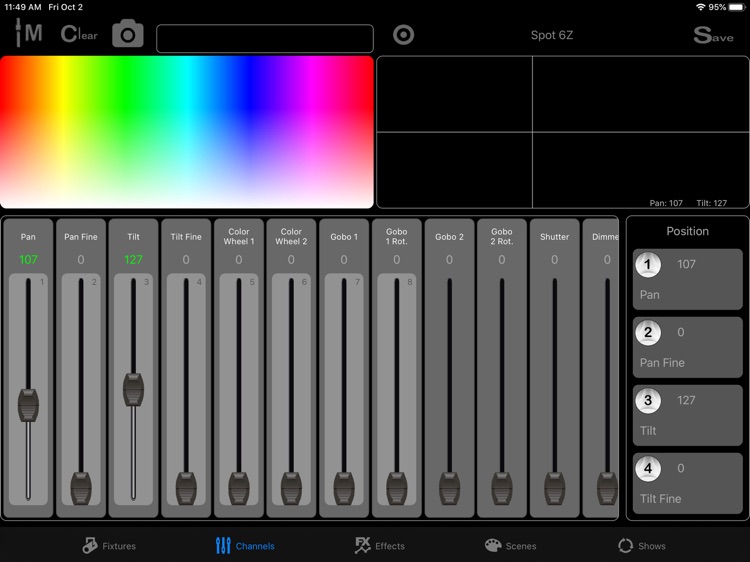The width and height of the screenshot is (750, 562).
Task: Click the Spot 6Z fixture title
Action: click(551, 35)
